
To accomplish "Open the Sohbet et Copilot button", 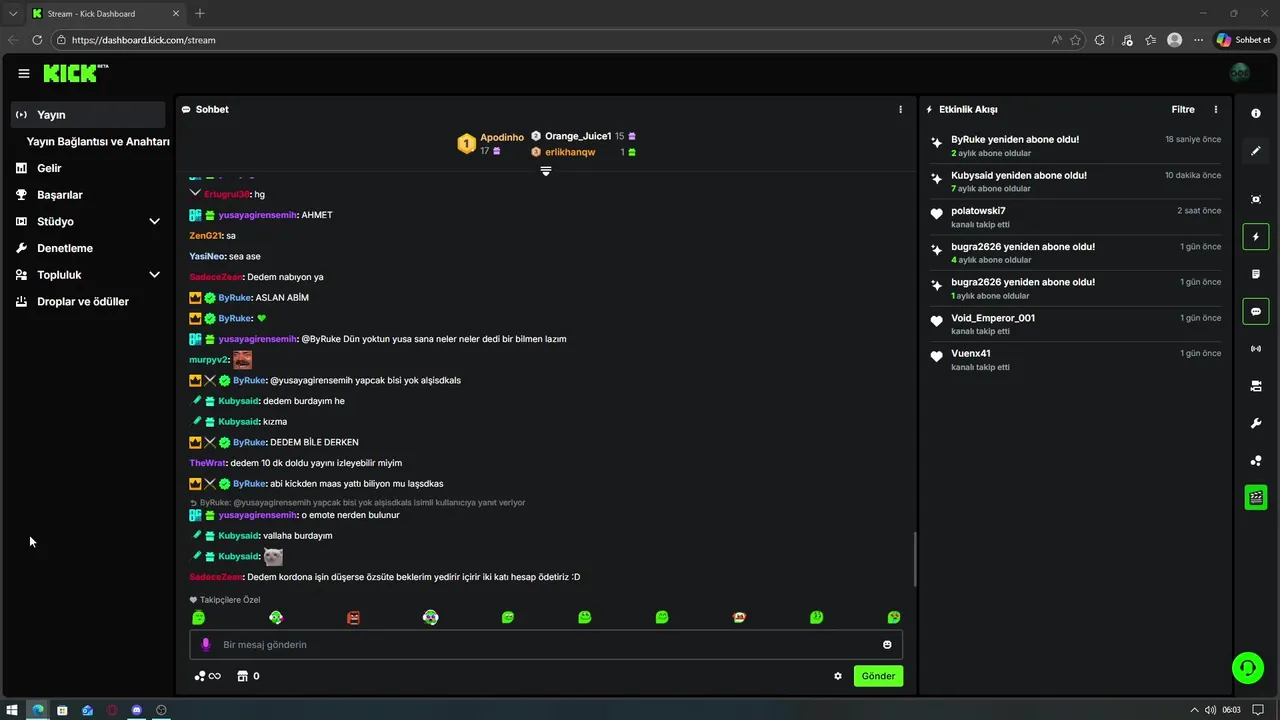I will pyautogui.click(x=1243, y=40).
